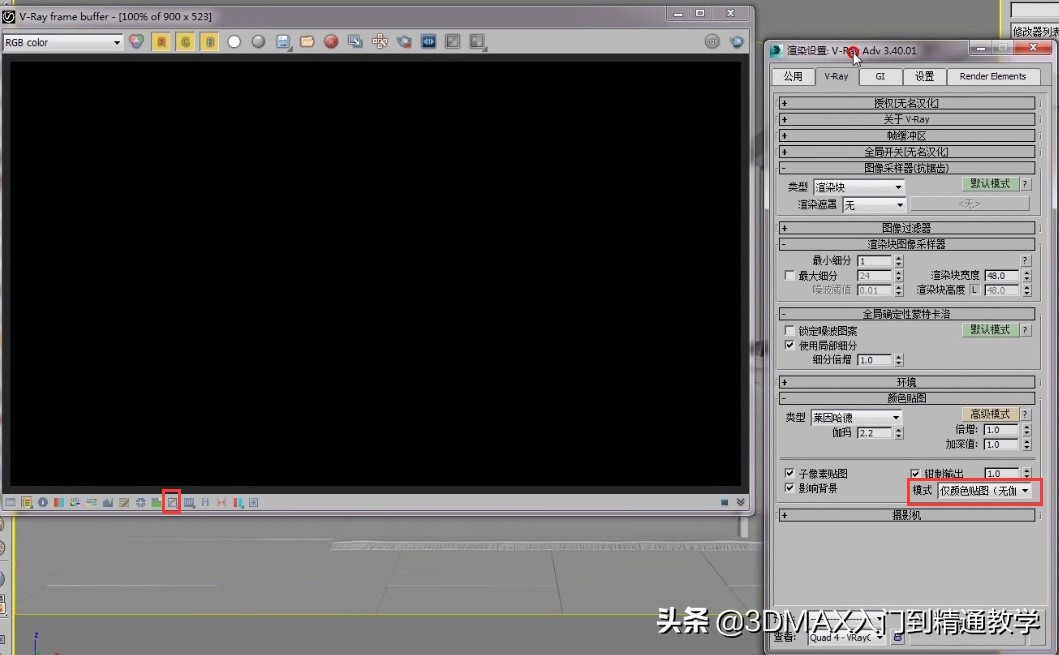This screenshot has height=655, width=1059.
Task: Toggle the red channel display in frame buffer
Action: tap(159, 41)
